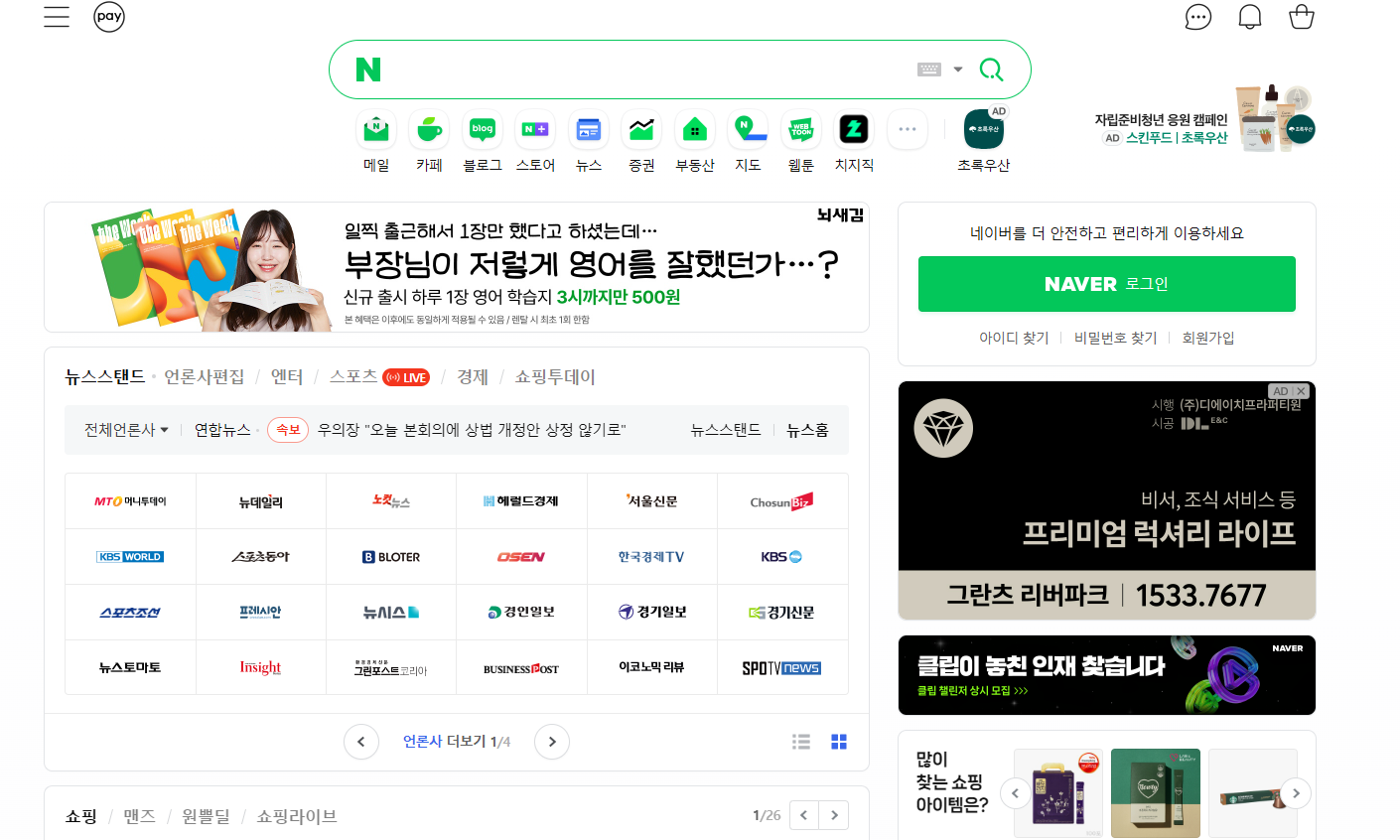Viewport: 1400px width, 840px height.
Task: Expand more shortcuts with the ellipsis icon
Action: (x=908, y=129)
